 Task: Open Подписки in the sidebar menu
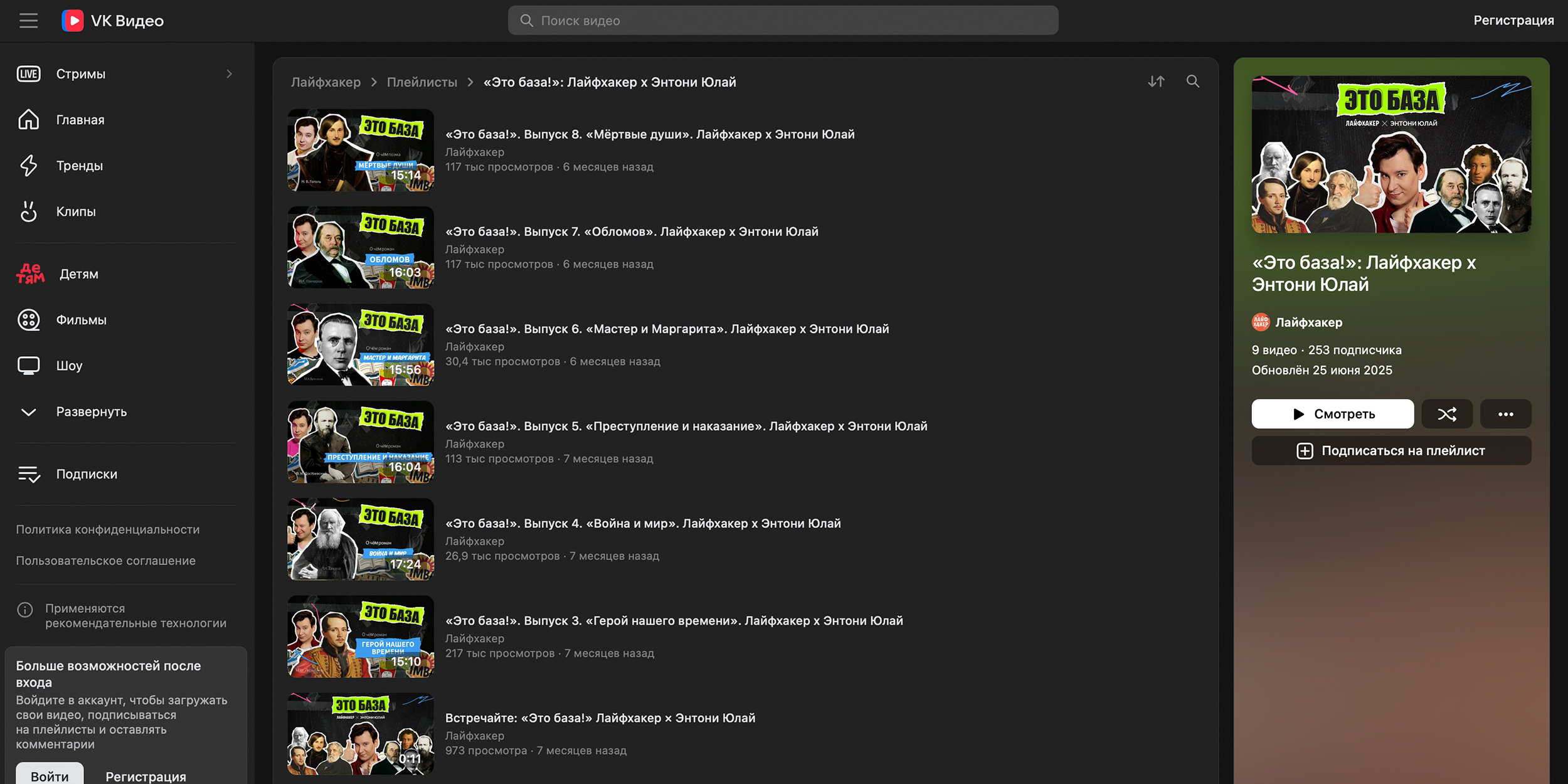coord(87,474)
